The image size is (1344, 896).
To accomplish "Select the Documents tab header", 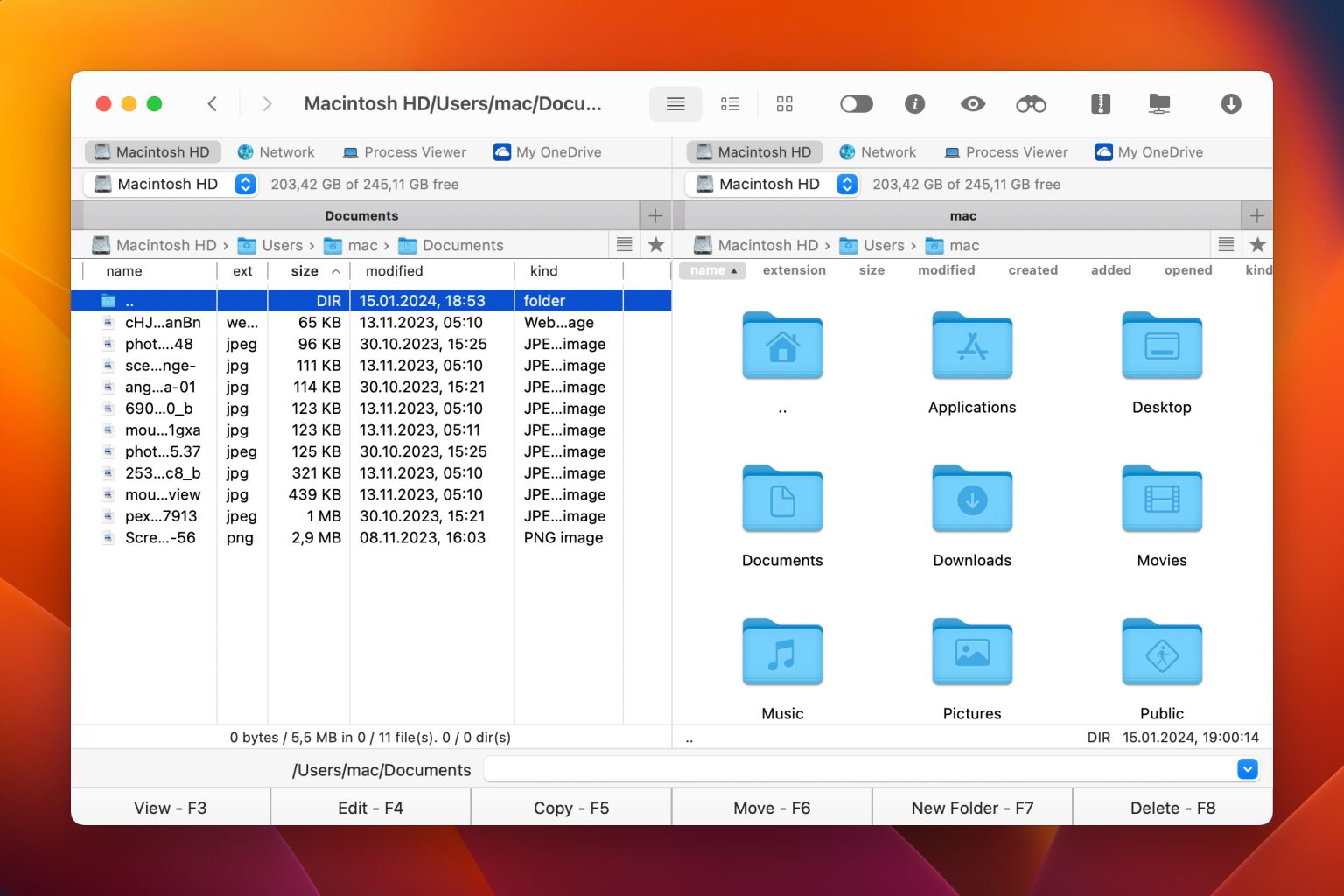I will click(362, 215).
